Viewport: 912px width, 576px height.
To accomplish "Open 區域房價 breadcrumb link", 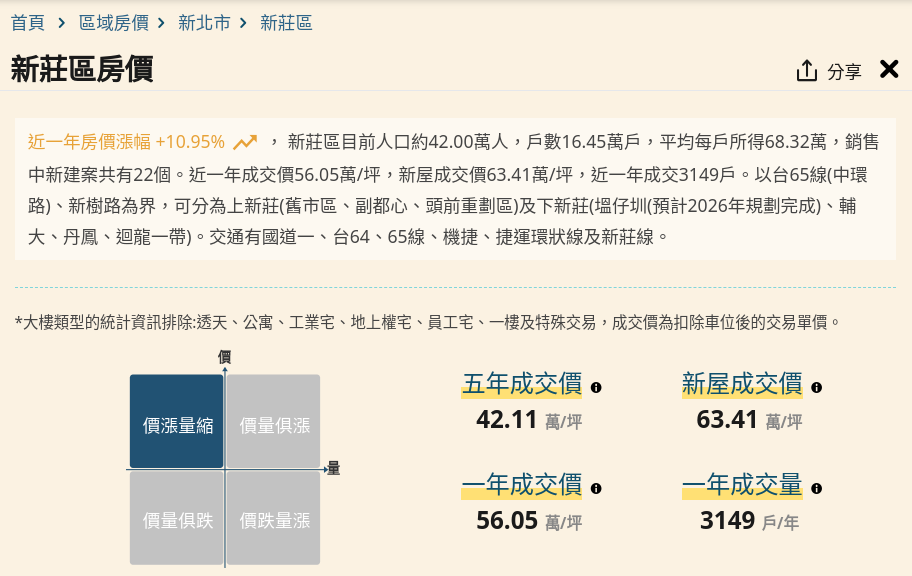I will (113, 22).
